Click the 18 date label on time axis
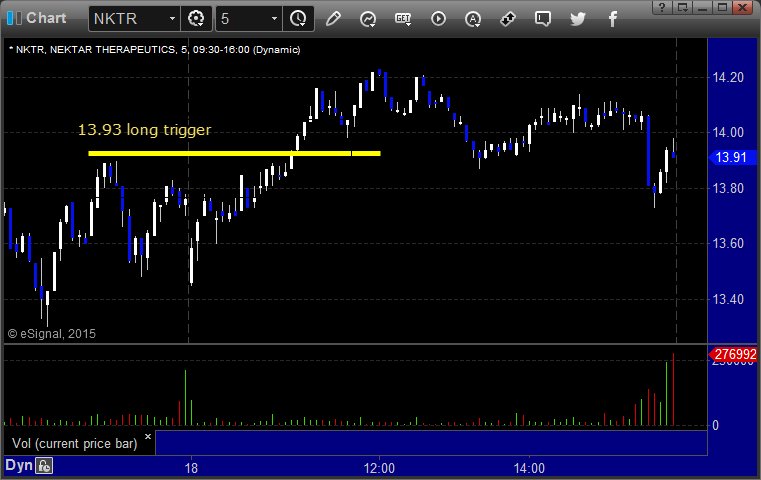This screenshot has height=480, width=761. pos(191,468)
